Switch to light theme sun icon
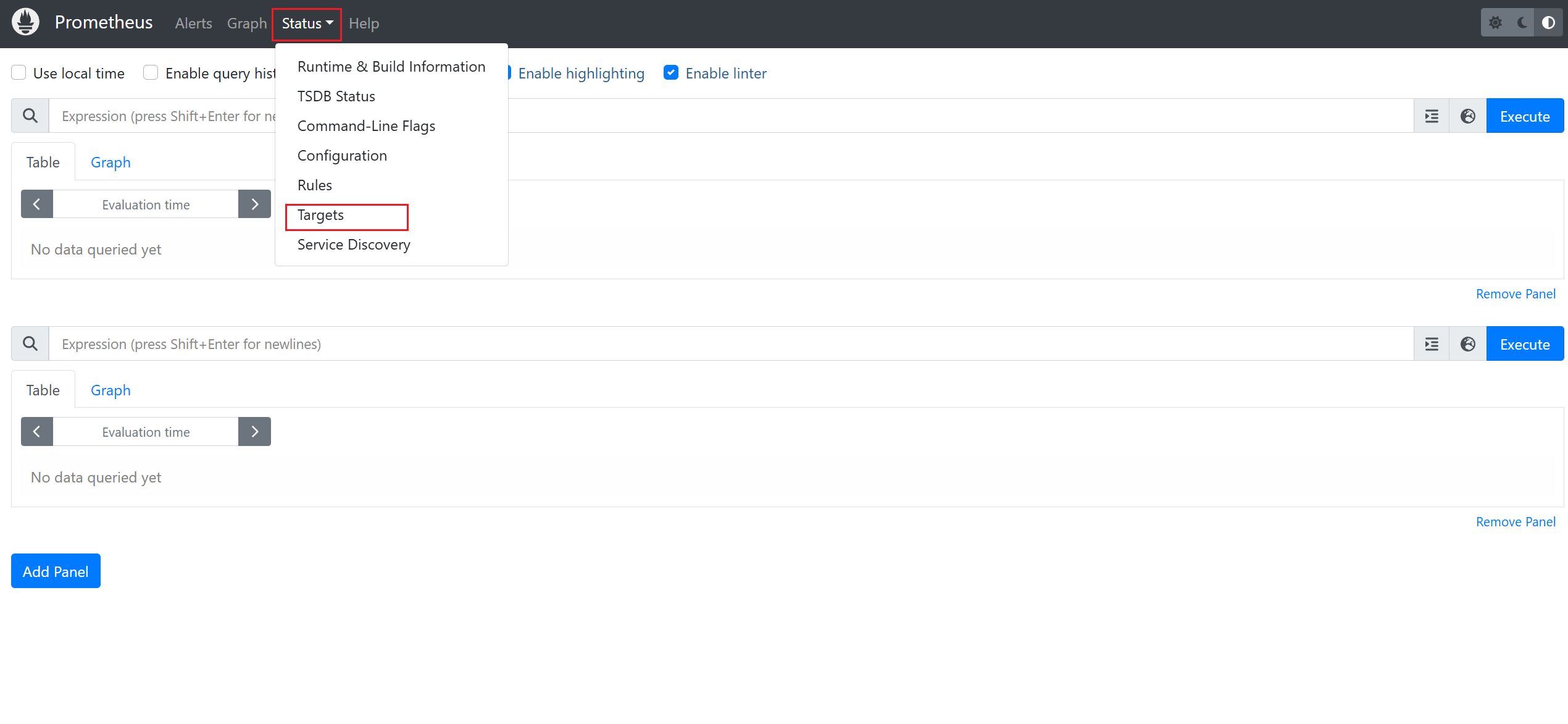This screenshot has width=1568, height=724. tap(1495, 23)
